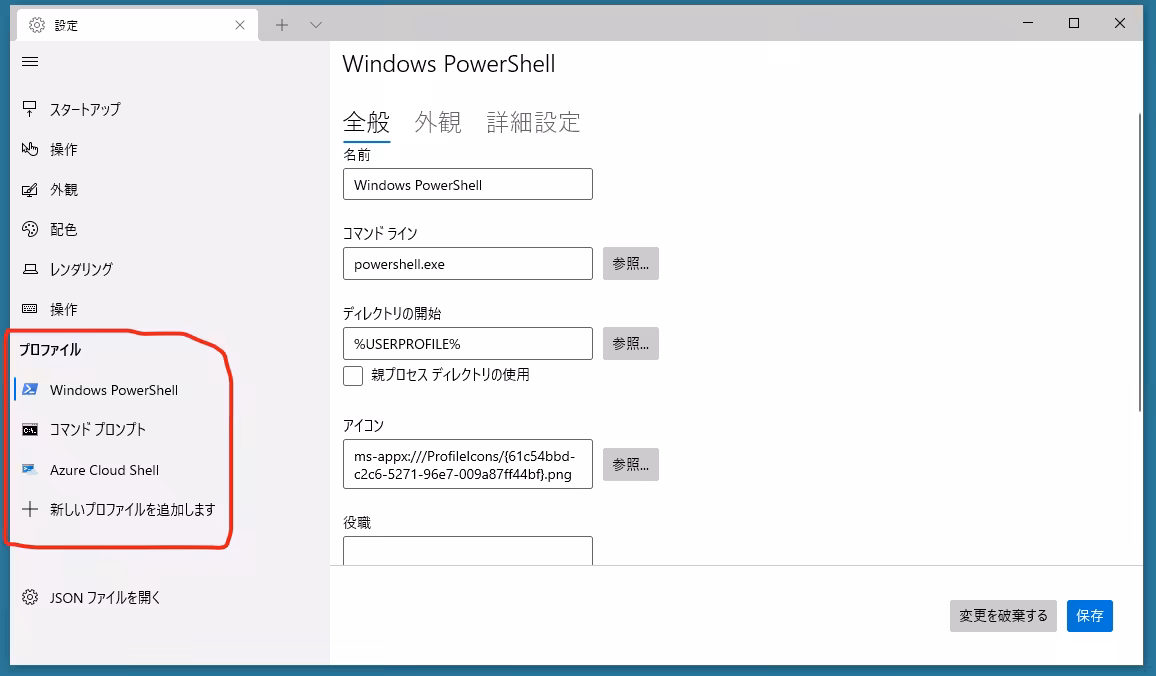Click the レンダリング rendering icon
Image resolution: width=1156 pixels, height=676 pixels.
coord(29,269)
